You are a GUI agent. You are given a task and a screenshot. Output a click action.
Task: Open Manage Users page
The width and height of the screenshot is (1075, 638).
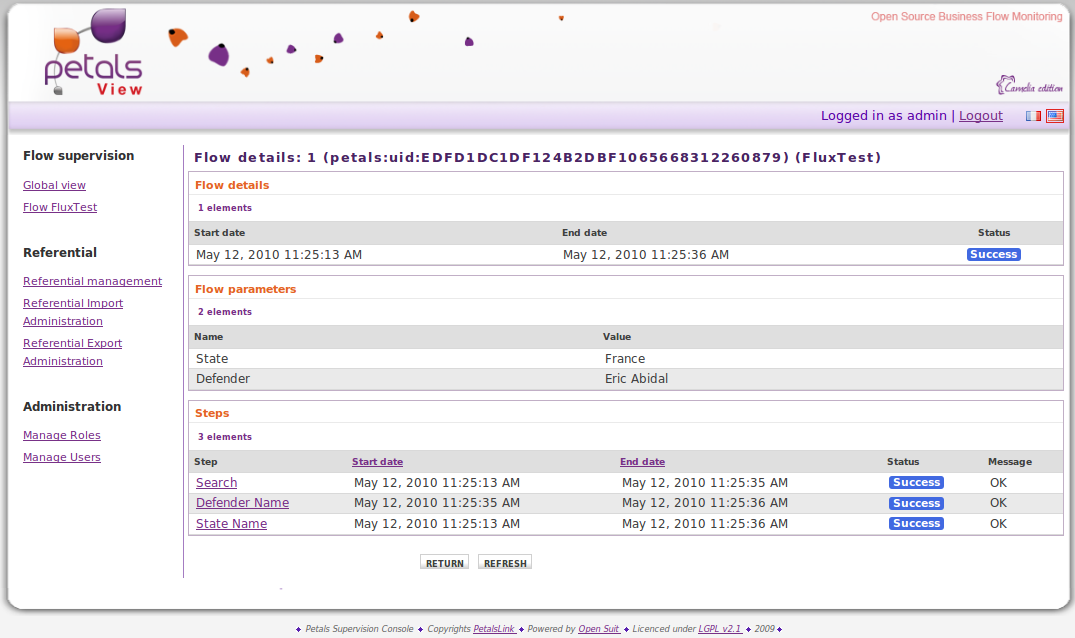62,457
